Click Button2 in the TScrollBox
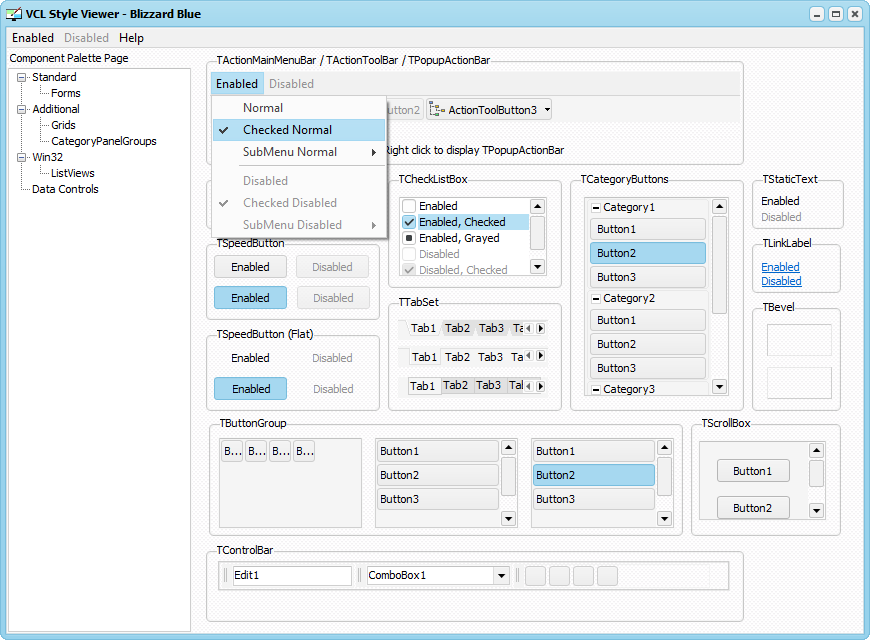The width and height of the screenshot is (870, 640). click(x=753, y=508)
